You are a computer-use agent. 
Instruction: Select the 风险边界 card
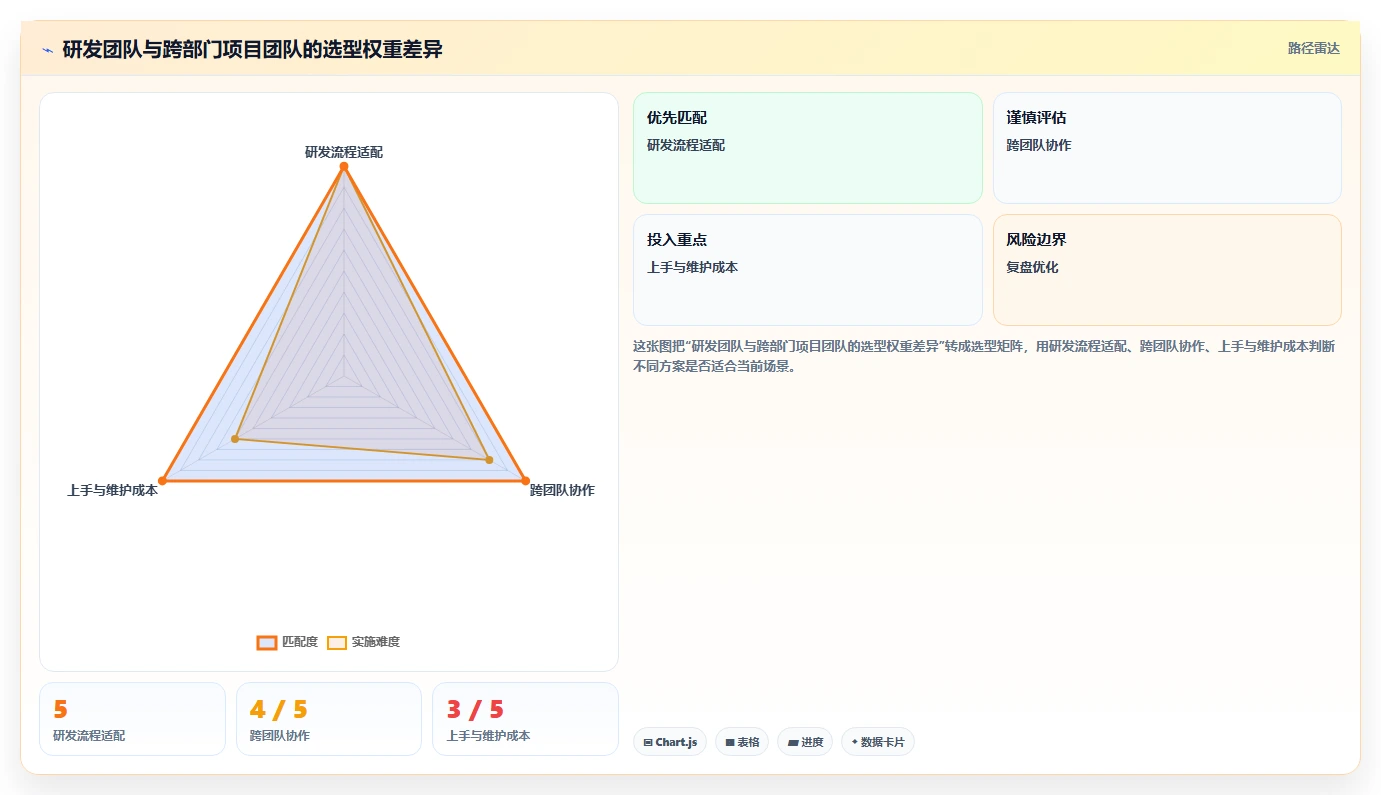tap(1167, 270)
